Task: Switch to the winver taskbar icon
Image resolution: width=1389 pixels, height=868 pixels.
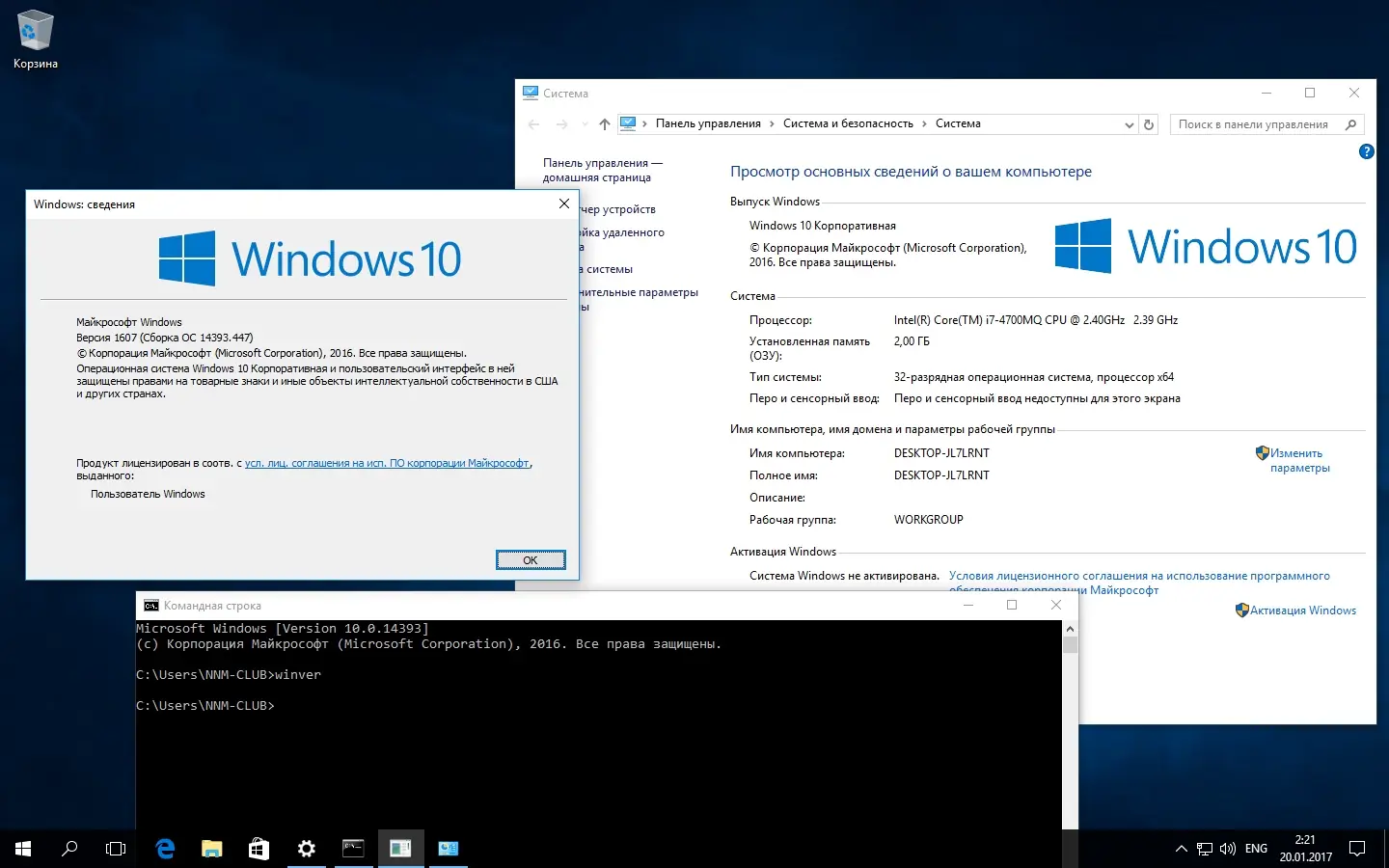Action: click(x=400, y=849)
